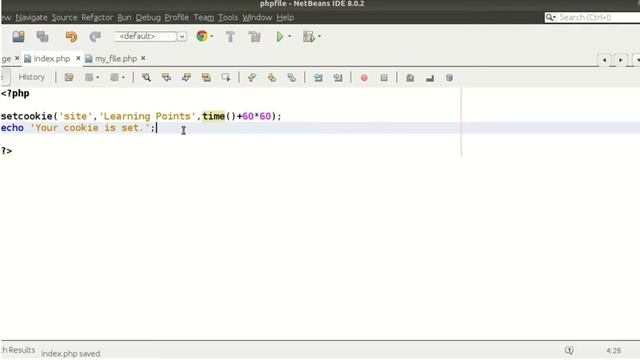Click the Find Next Occurrence icon
The width and height of the screenshot is (640, 360).
tap(186, 78)
